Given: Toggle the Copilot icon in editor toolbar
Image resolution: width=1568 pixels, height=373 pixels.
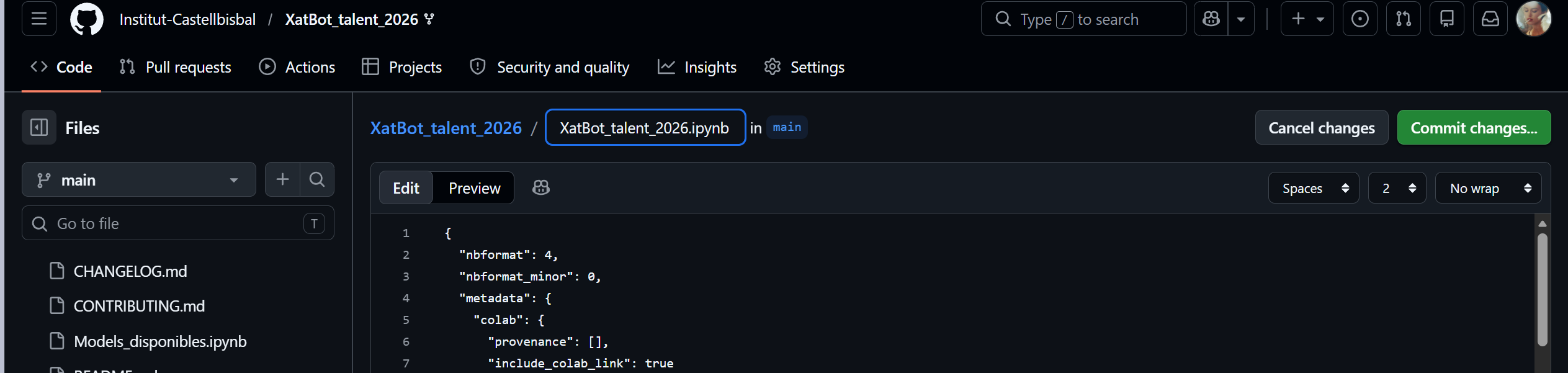Looking at the screenshot, I should [541, 187].
